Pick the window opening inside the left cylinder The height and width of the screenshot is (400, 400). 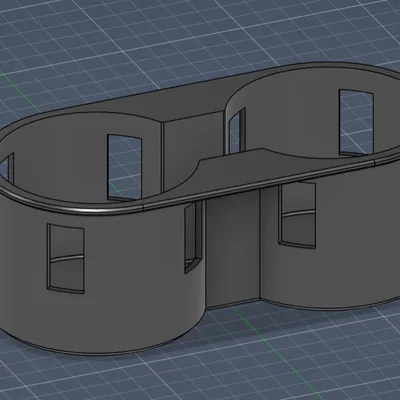click(x=125, y=168)
